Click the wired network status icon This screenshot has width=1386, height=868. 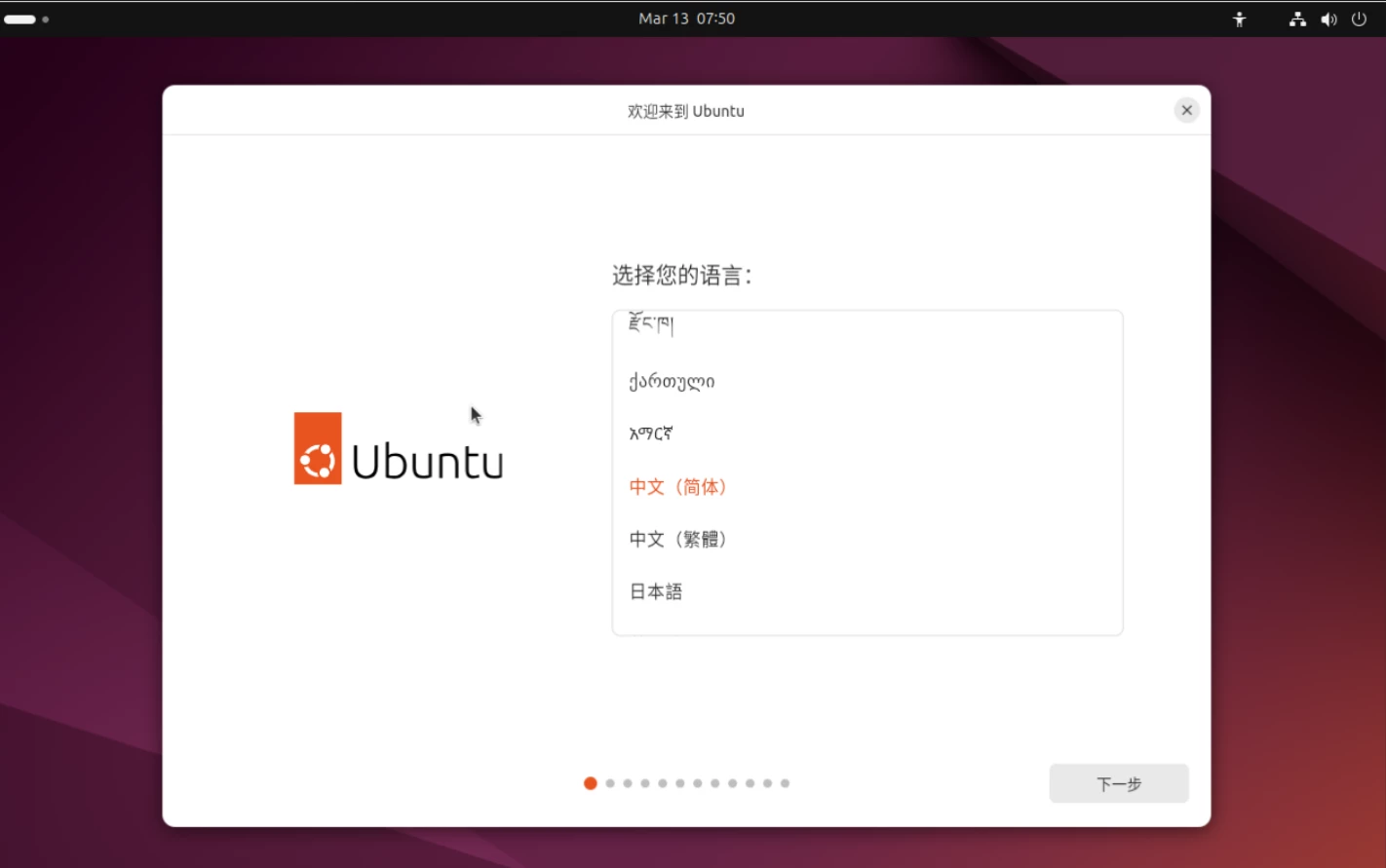(1297, 19)
